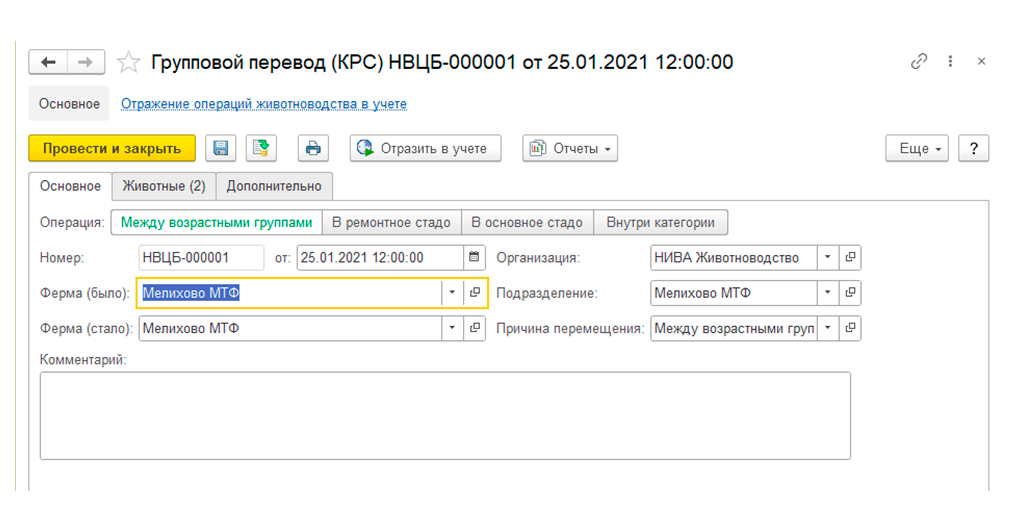The image size is (1024, 532).
Task: Post the document with green arrow icon
Action: click(261, 148)
